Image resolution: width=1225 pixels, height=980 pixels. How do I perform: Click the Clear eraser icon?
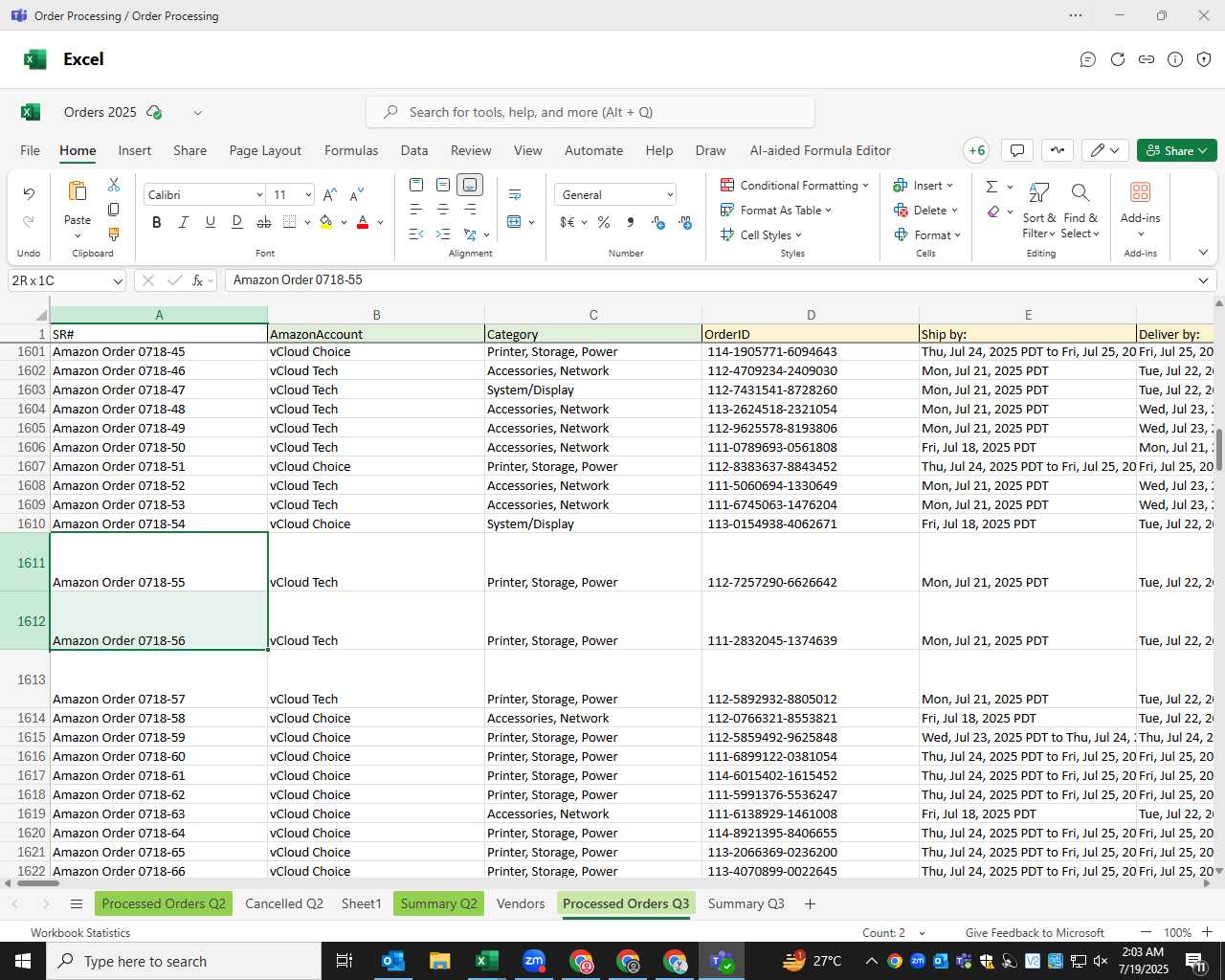pyautogui.click(x=993, y=212)
